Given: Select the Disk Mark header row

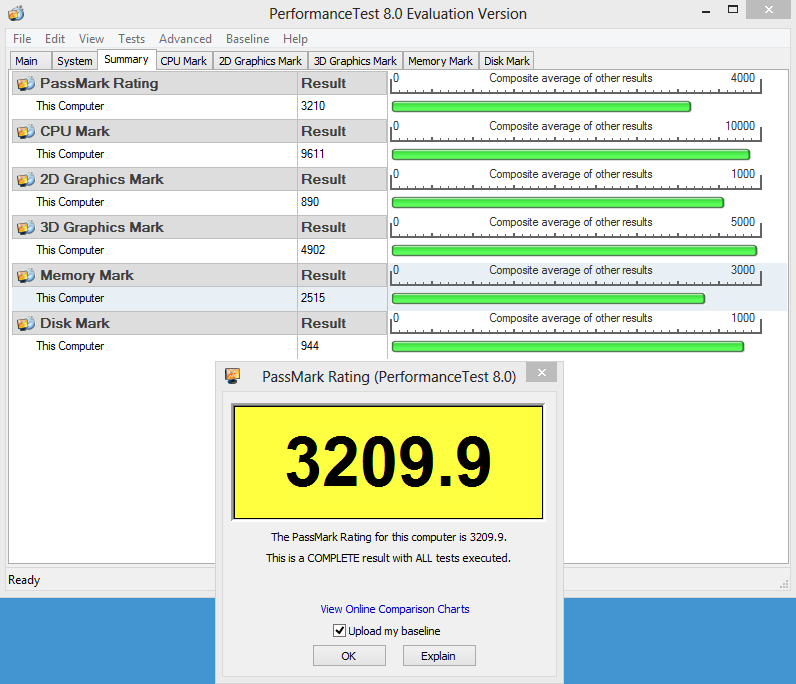Looking at the screenshot, I should [x=200, y=323].
